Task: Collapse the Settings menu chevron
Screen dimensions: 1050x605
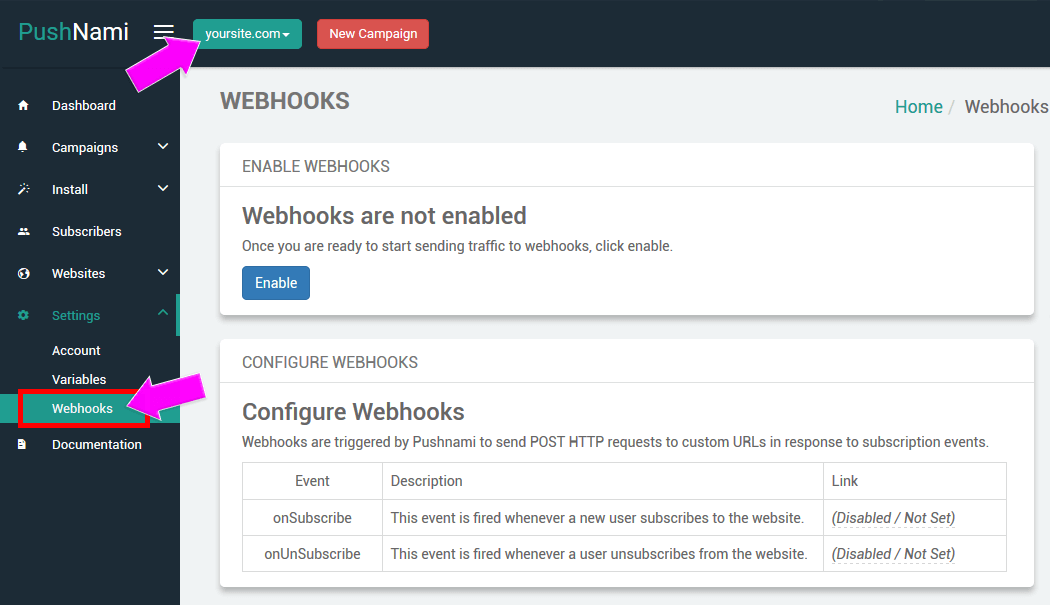Action: 163,314
